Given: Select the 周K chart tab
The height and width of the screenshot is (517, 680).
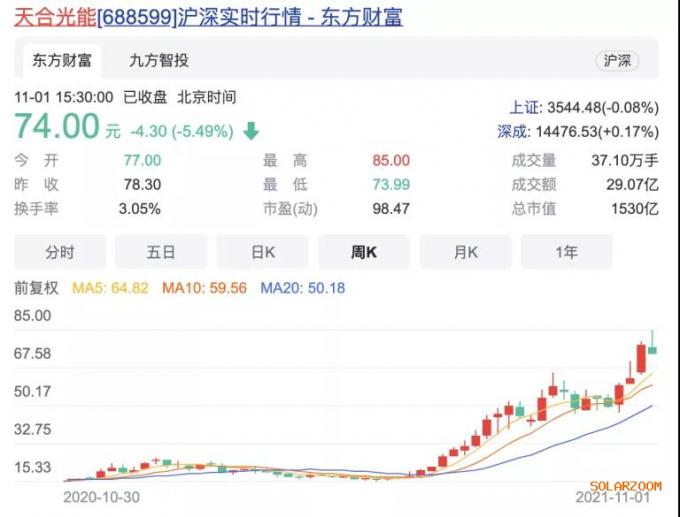Looking at the screenshot, I should pyautogui.click(x=364, y=252).
